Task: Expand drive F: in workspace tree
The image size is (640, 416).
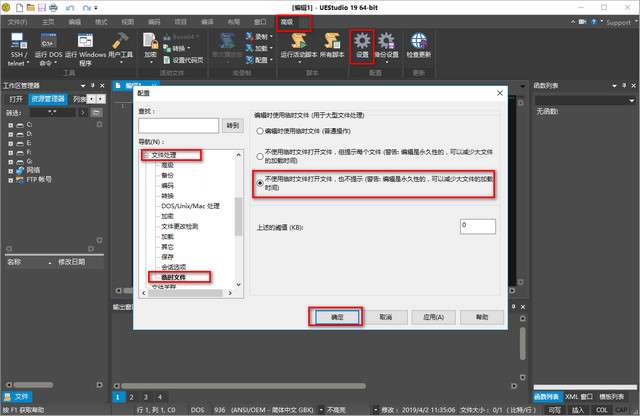Action: pos(11,153)
